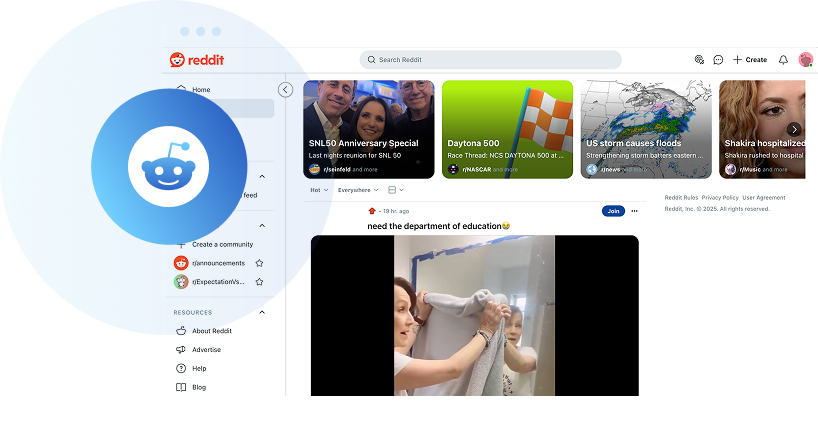Screen dimensions: 818x422
Task: Open Reddit Rules link
Action: pyautogui.click(x=681, y=198)
